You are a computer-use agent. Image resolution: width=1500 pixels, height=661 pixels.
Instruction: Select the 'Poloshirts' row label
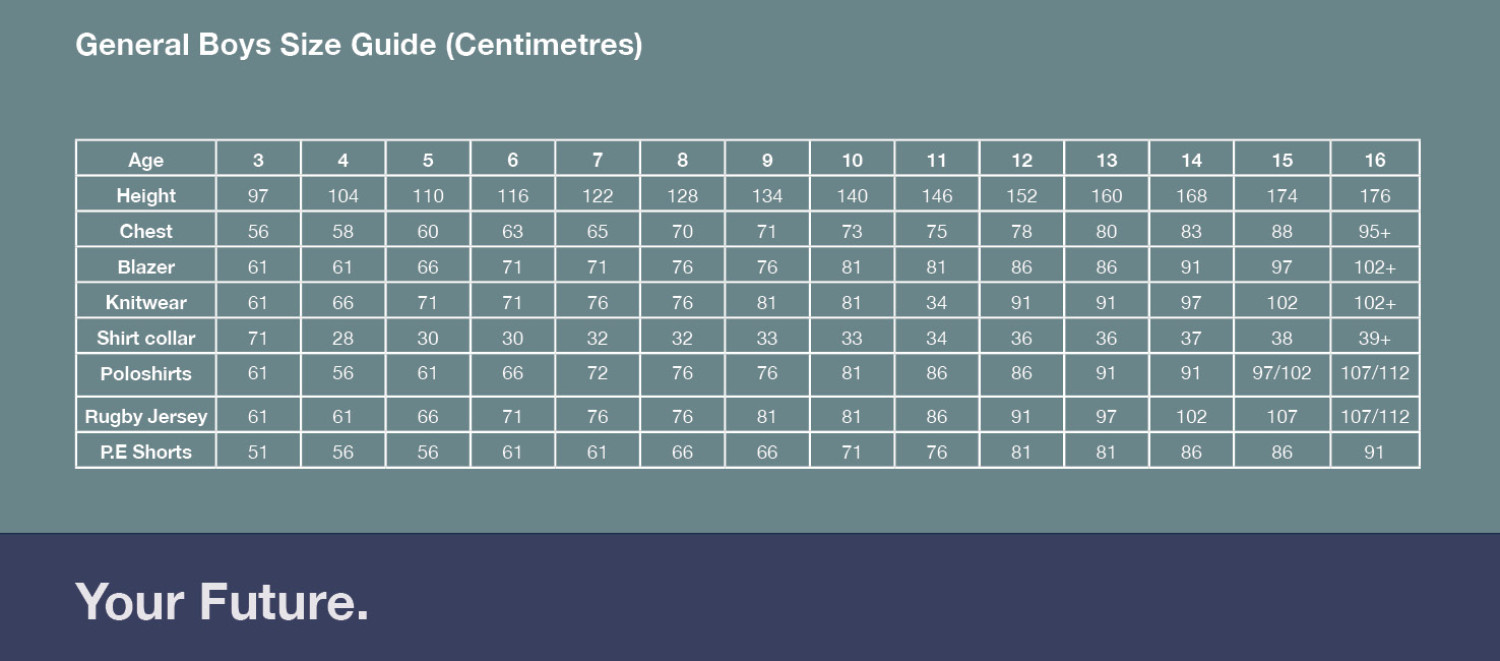point(146,374)
